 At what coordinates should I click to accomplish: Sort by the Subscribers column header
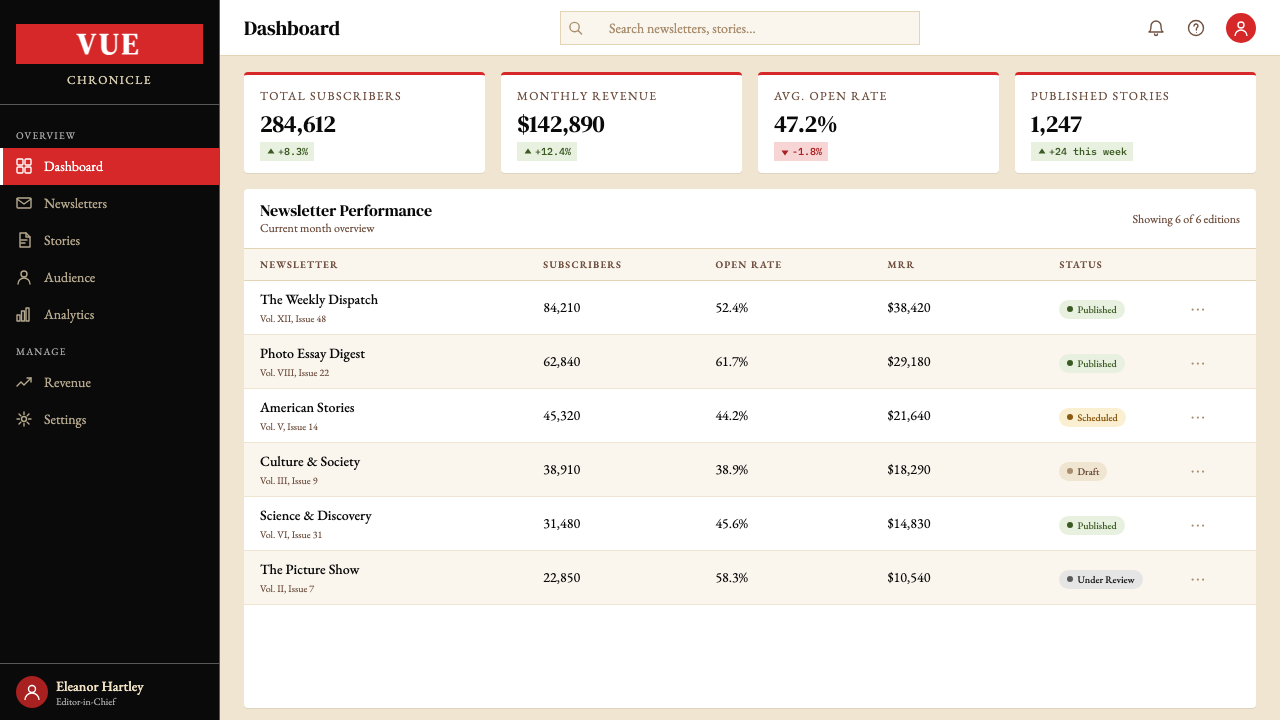[582, 265]
